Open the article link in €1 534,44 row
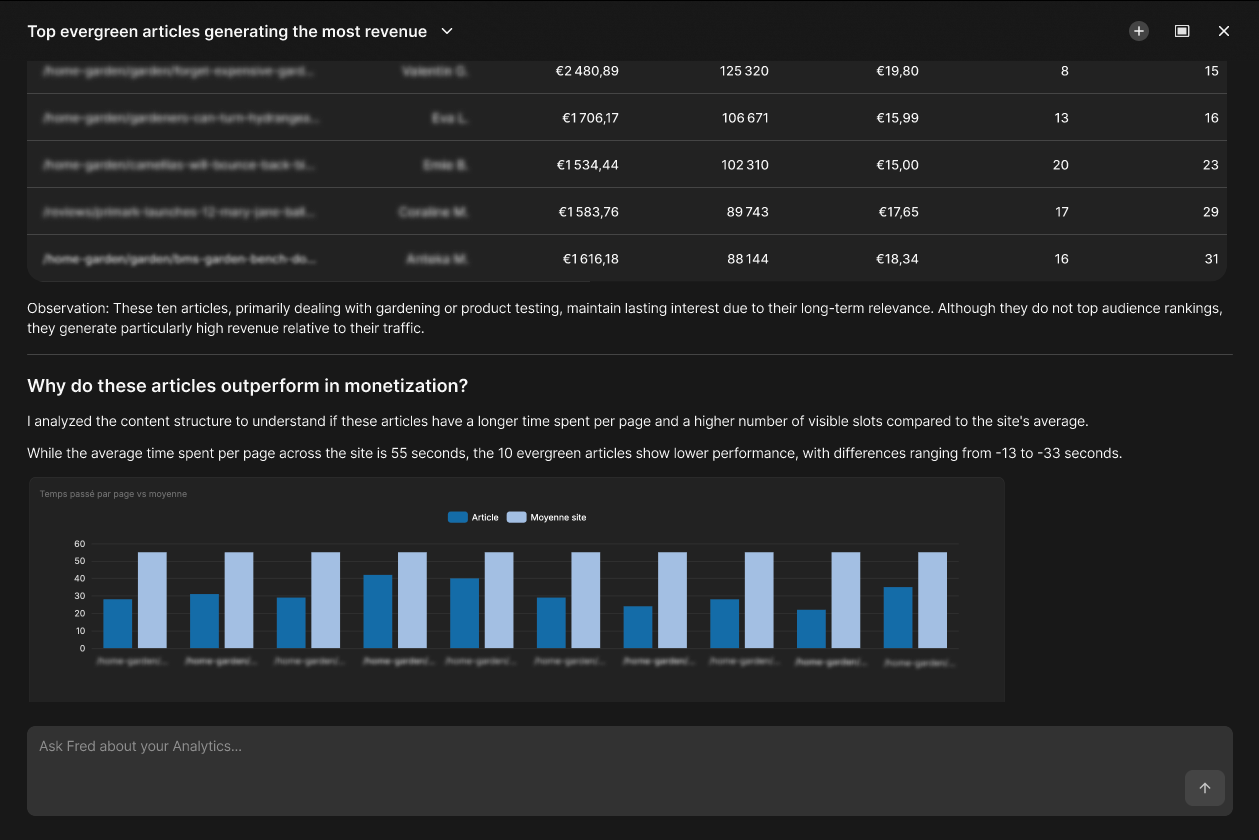Viewport: 1259px width, 840px height. click(x=180, y=165)
